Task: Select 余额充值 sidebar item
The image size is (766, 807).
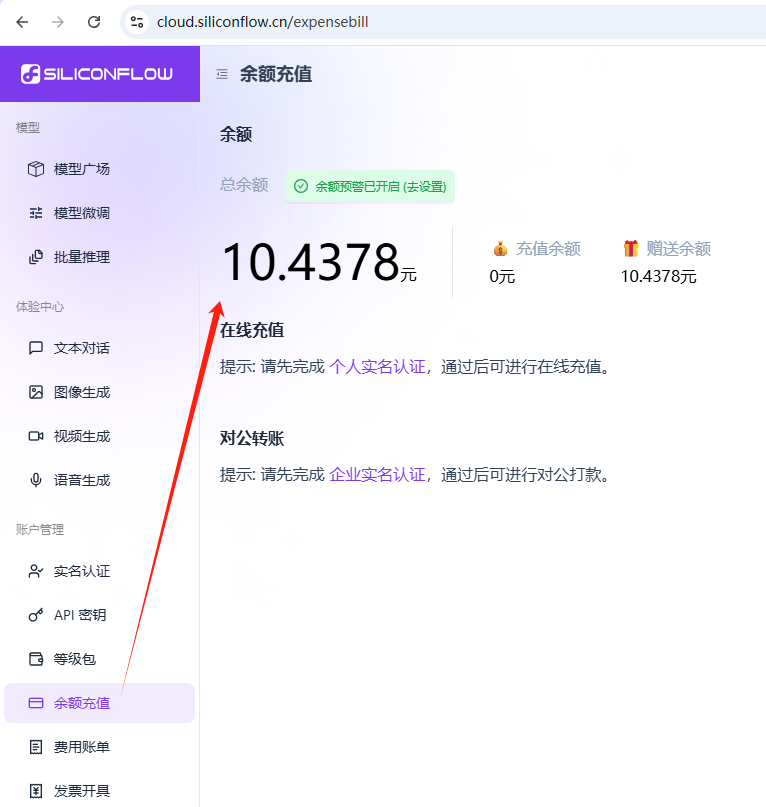Action: pyautogui.click(x=99, y=703)
